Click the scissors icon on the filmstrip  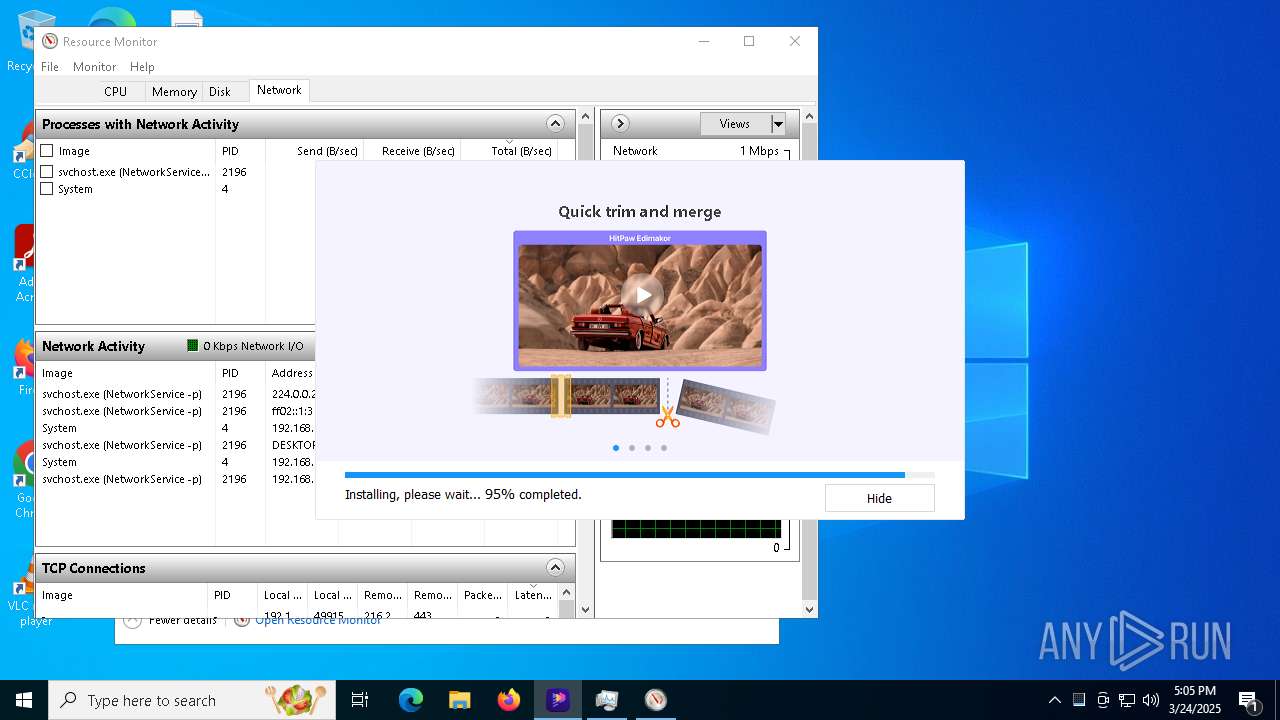[x=668, y=417]
